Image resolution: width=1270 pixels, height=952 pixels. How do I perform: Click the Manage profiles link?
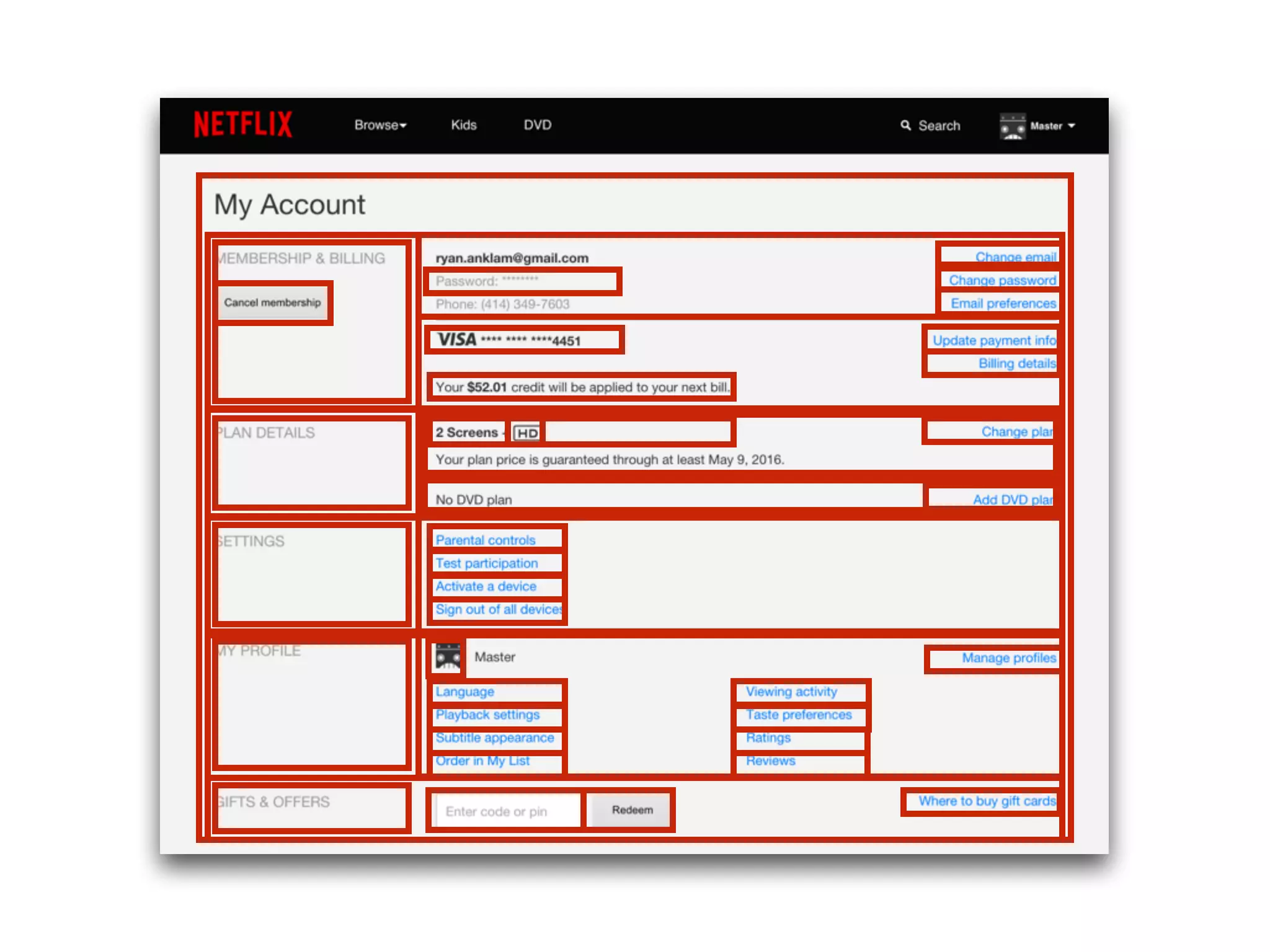coord(1008,658)
